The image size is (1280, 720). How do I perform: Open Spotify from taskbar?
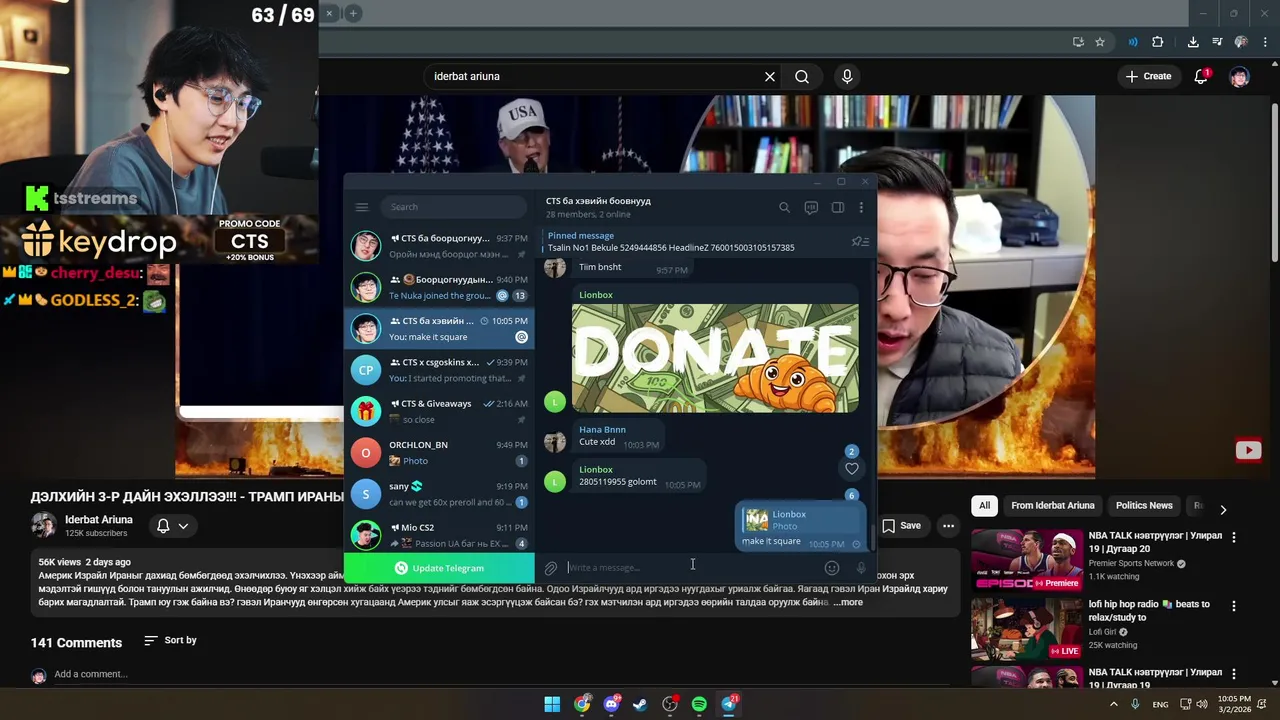tap(699, 704)
